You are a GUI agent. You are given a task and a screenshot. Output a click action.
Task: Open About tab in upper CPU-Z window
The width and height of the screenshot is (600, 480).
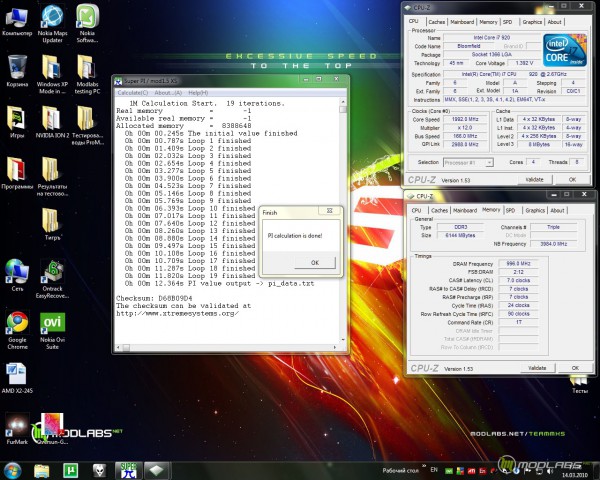(x=554, y=22)
